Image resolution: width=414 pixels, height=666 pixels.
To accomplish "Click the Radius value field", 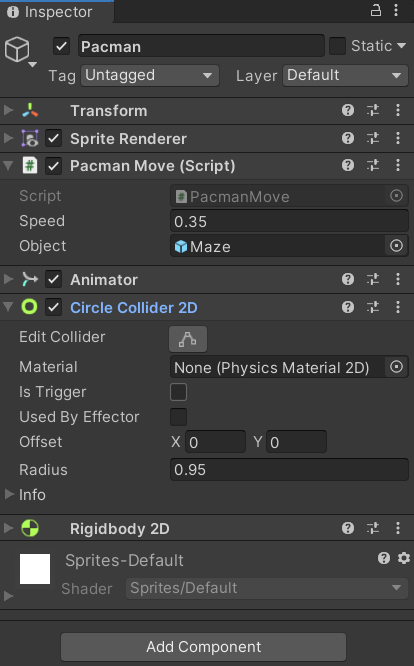I will pos(289,469).
